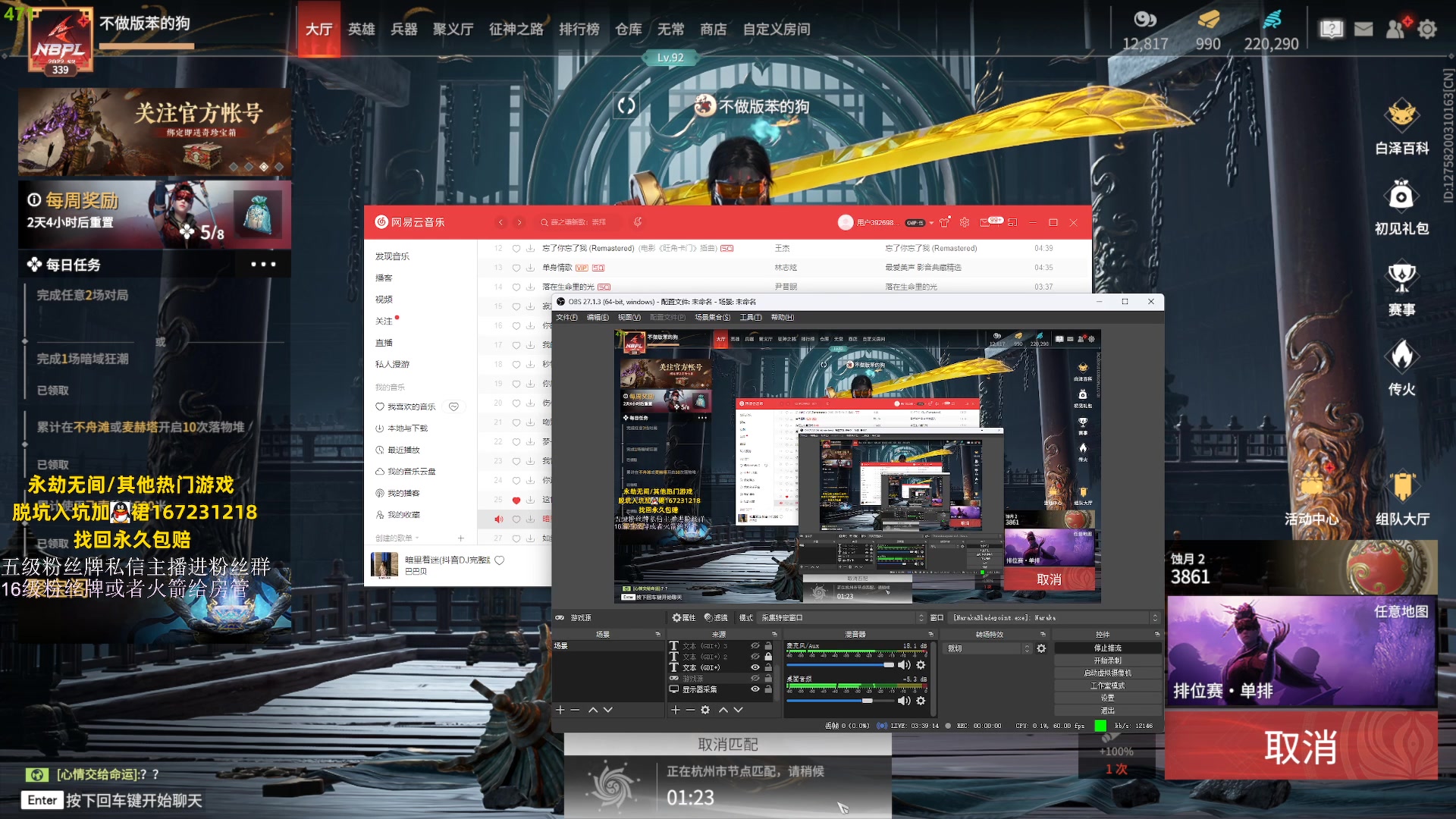Add a new source with plus icon
This screenshot has width=1456, height=819.
pos(676,710)
